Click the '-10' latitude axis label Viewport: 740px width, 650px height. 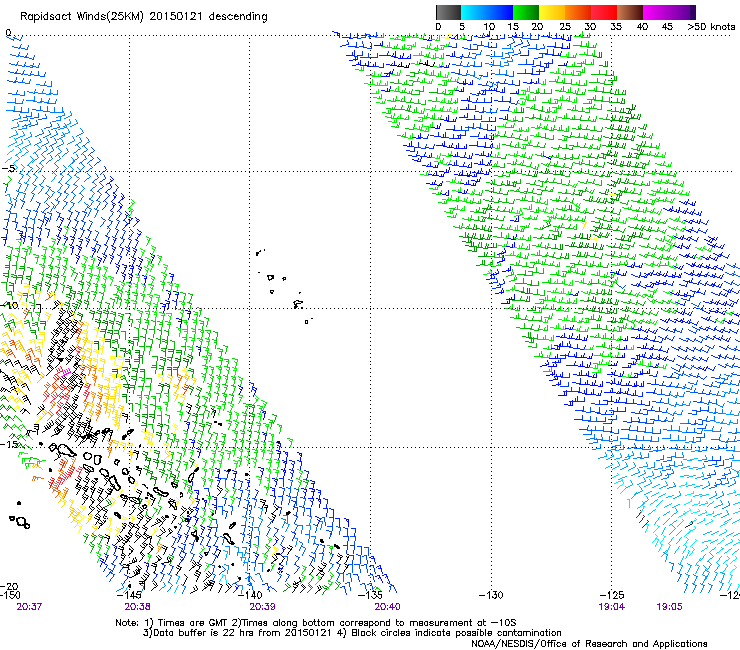(10, 305)
